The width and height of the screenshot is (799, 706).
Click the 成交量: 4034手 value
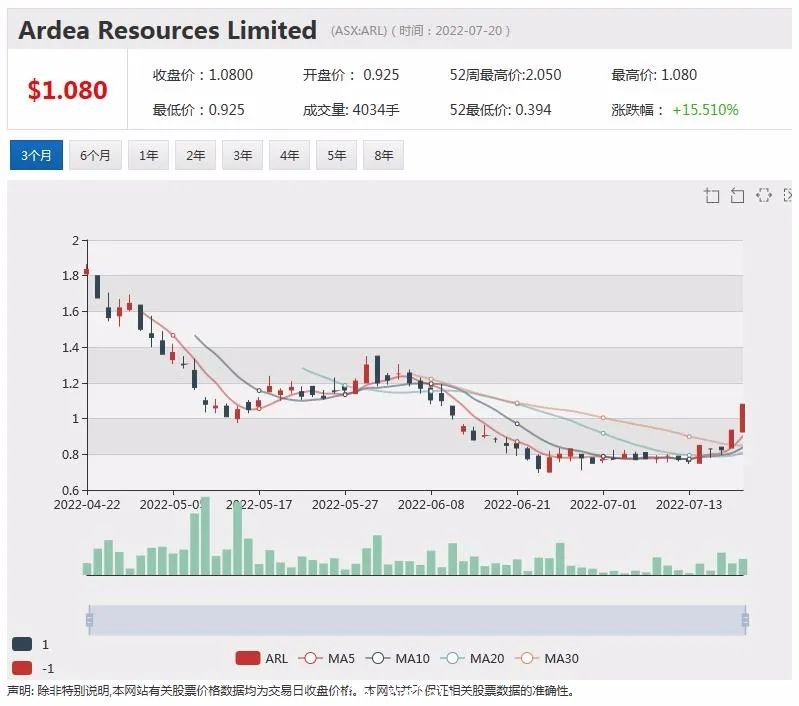coord(351,110)
